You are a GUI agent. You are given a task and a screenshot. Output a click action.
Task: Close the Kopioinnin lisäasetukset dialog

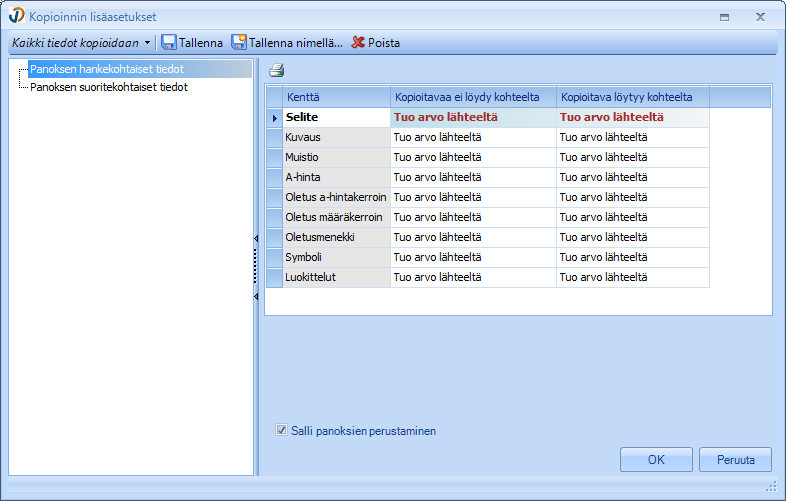[x=760, y=17]
